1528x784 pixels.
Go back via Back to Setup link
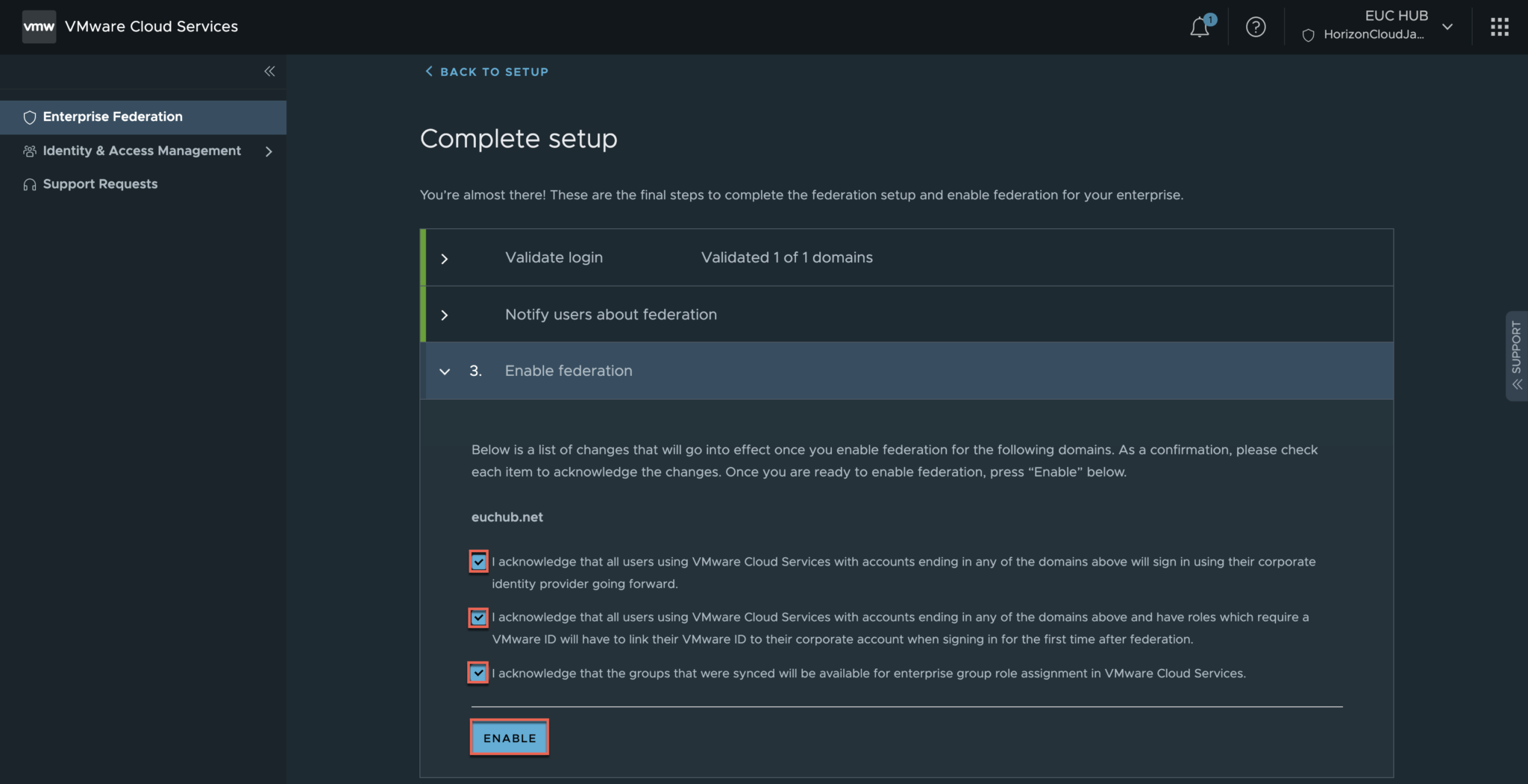coord(486,72)
